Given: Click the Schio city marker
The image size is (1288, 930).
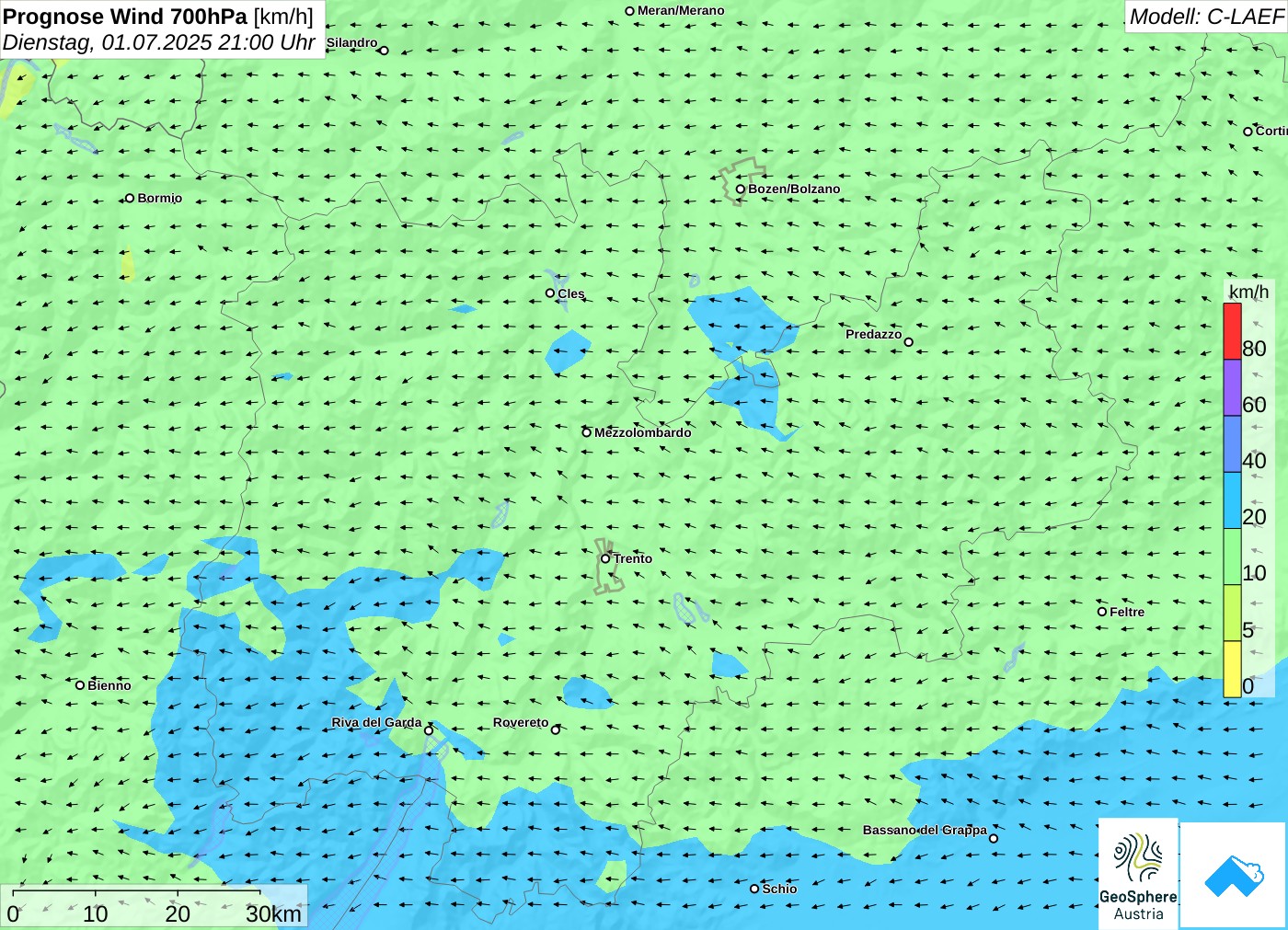Looking at the screenshot, I should point(754,889).
